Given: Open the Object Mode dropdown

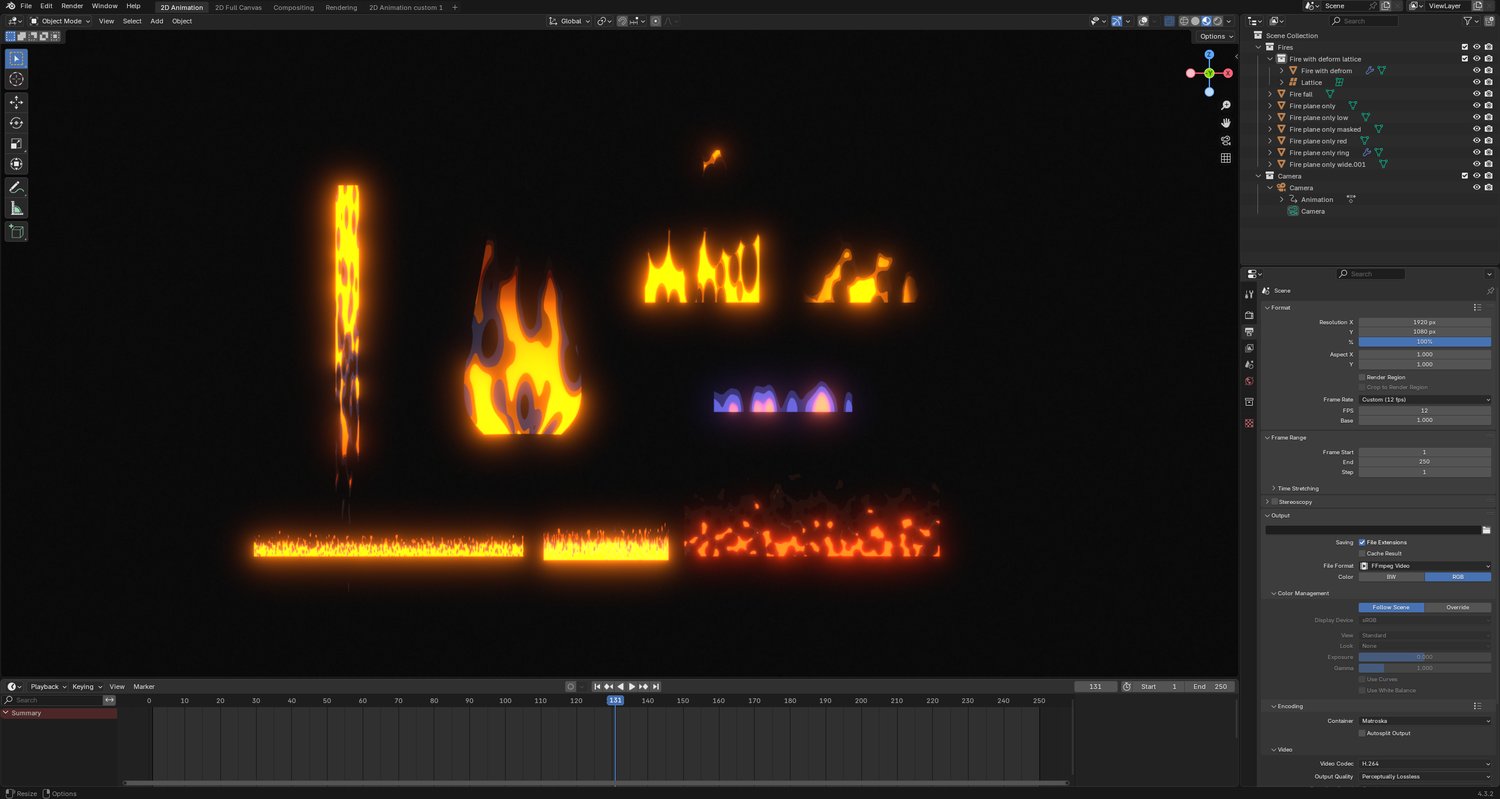Looking at the screenshot, I should (60, 21).
